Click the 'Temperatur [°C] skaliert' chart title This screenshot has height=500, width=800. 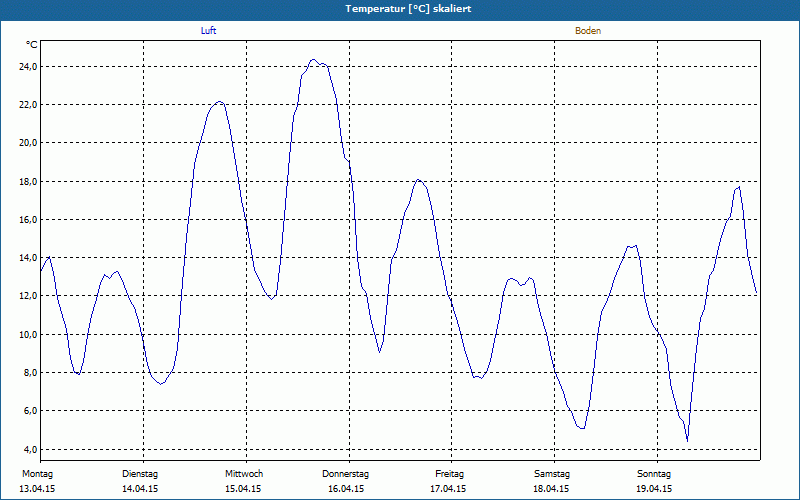pyautogui.click(x=408, y=9)
